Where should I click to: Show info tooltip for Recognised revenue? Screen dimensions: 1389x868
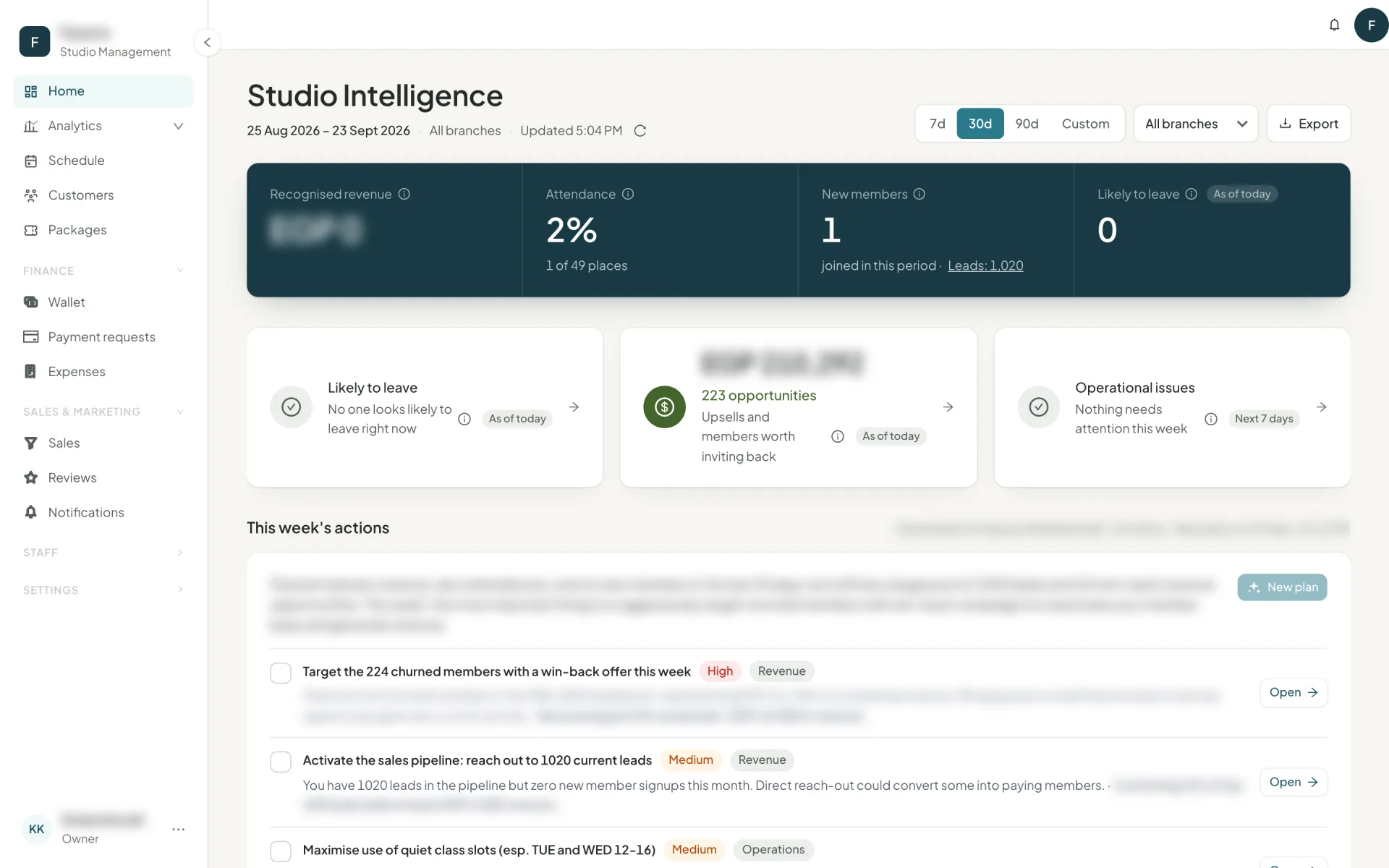click(404, 194)
